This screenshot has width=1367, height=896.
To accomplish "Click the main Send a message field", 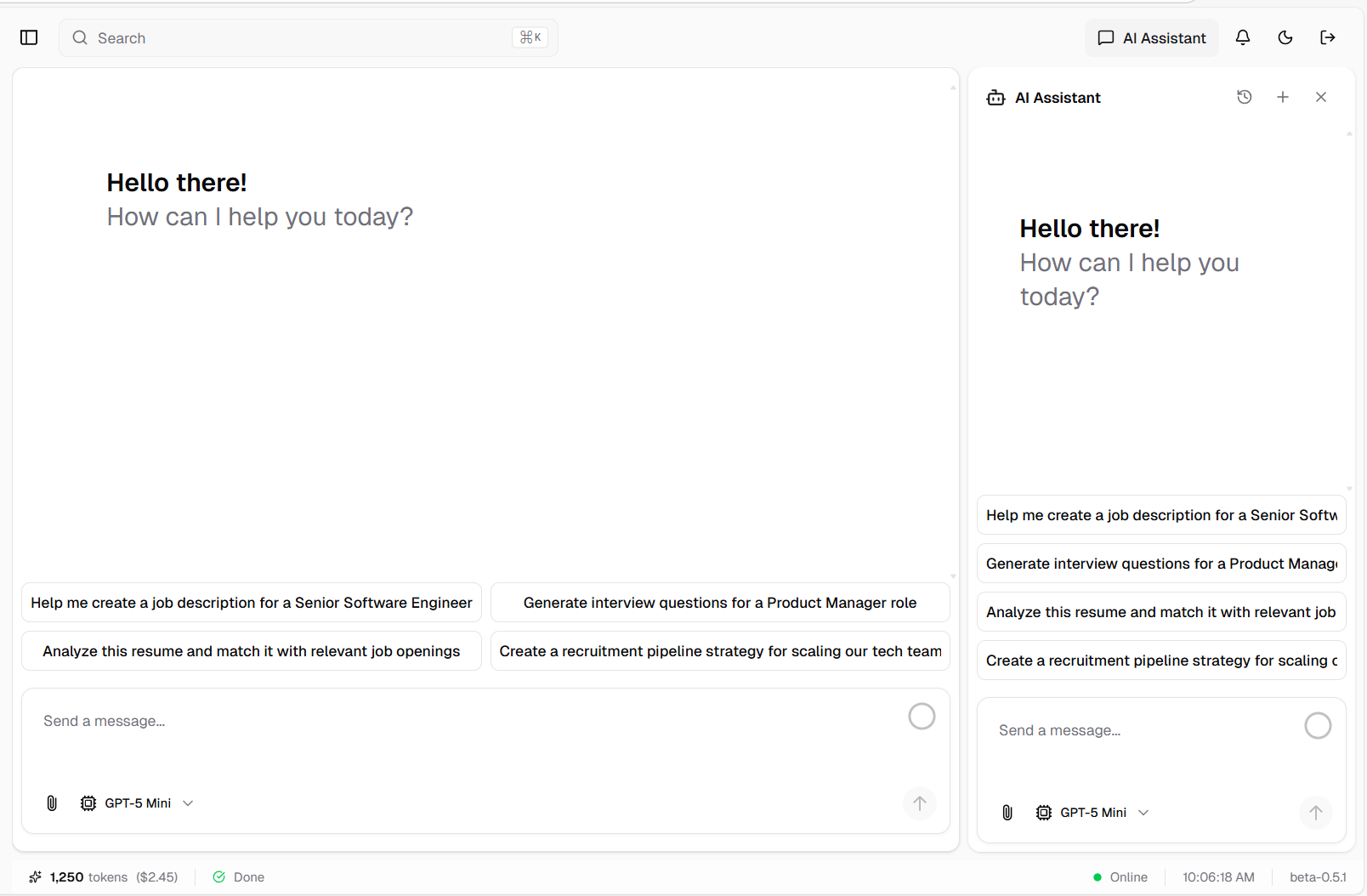I will click(x=459, y=722).
